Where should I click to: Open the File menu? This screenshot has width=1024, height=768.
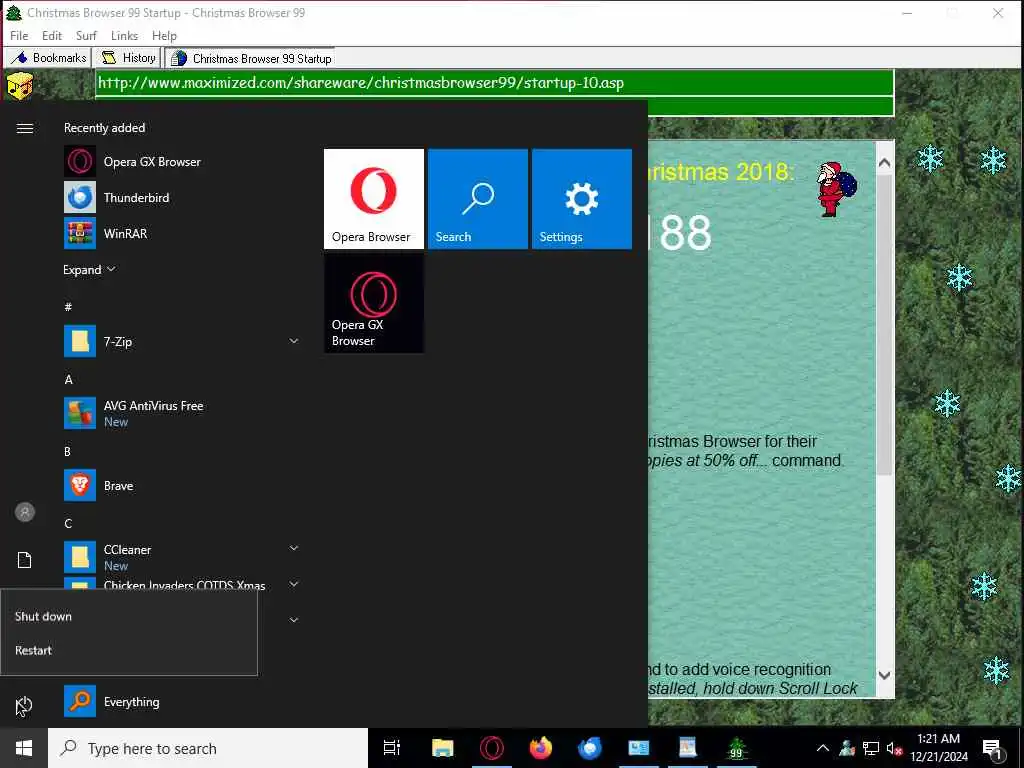point(19,35)
